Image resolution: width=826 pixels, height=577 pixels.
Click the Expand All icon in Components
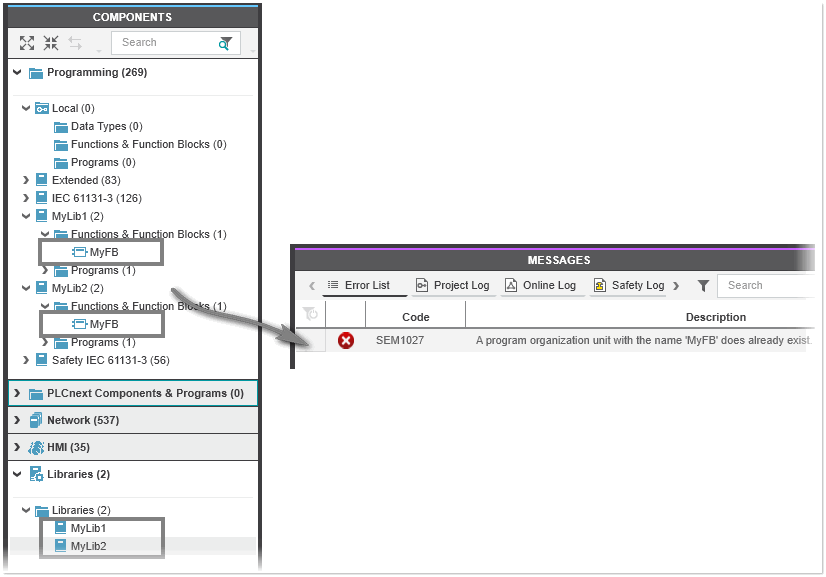(x=27, y=43)
